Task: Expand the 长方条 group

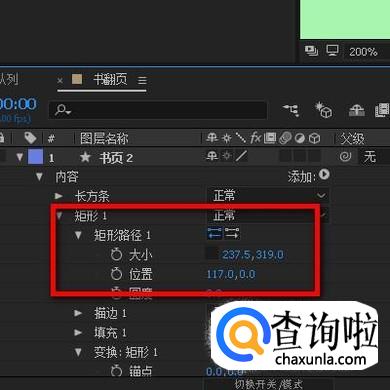Action: [x=59, y=196]
